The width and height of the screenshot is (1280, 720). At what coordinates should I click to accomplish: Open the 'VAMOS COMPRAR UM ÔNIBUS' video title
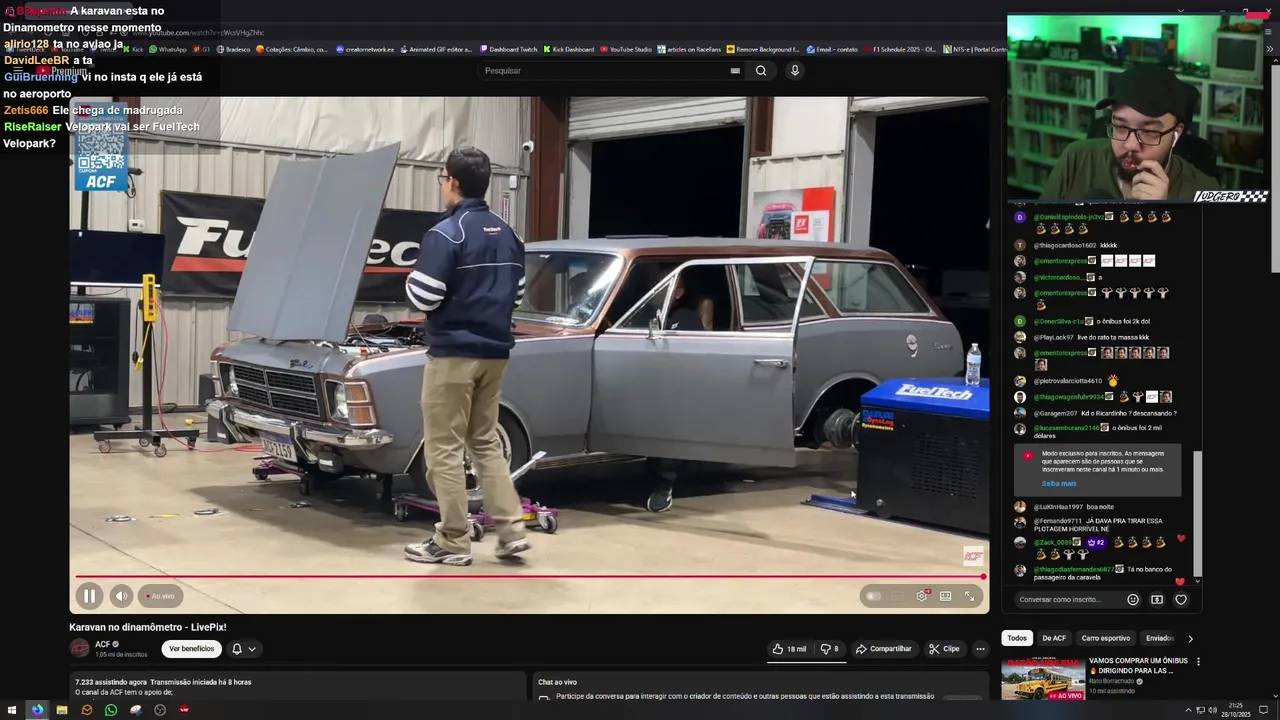point(1138,666)
